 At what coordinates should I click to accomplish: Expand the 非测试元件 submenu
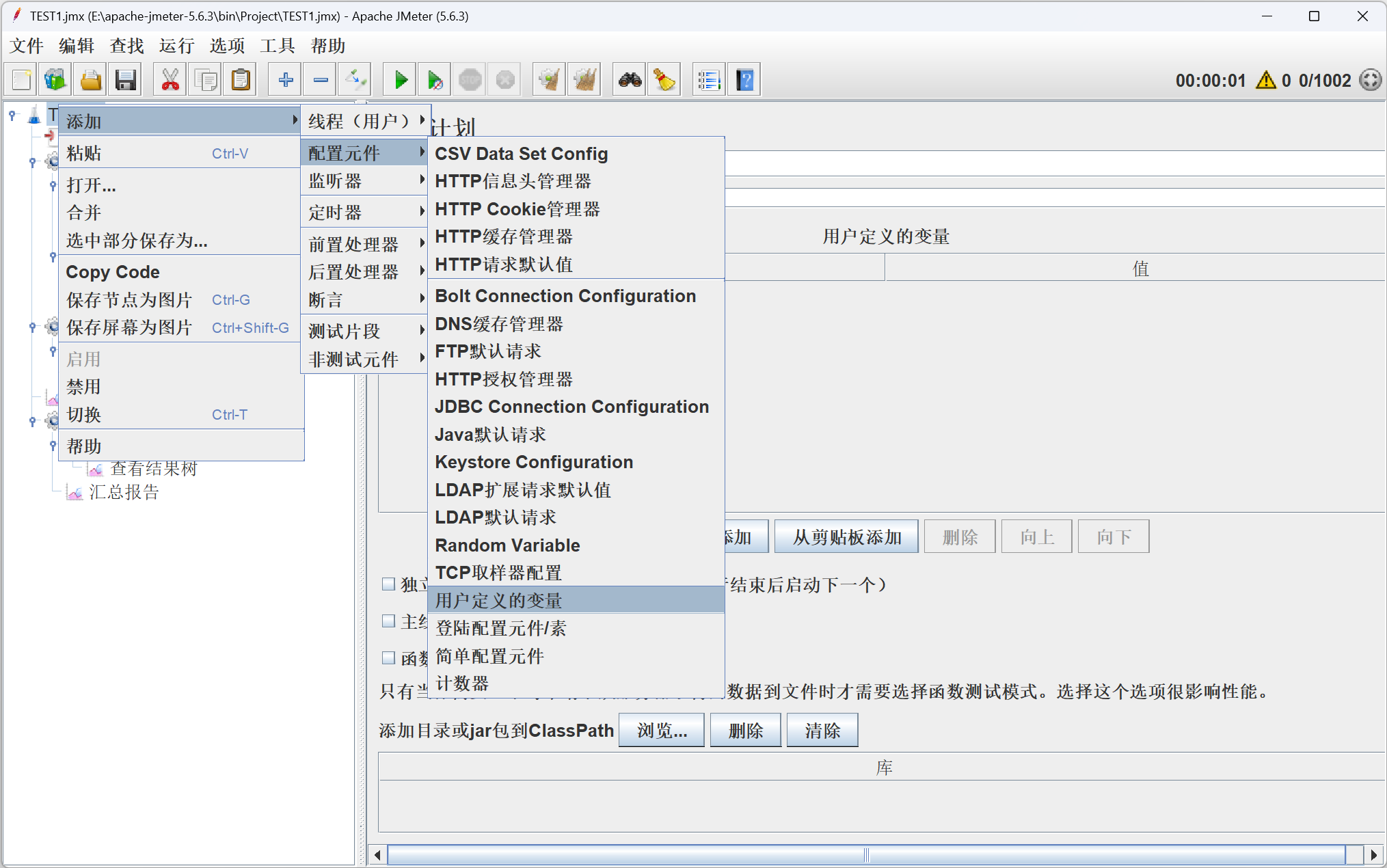(x=365, y=359)
